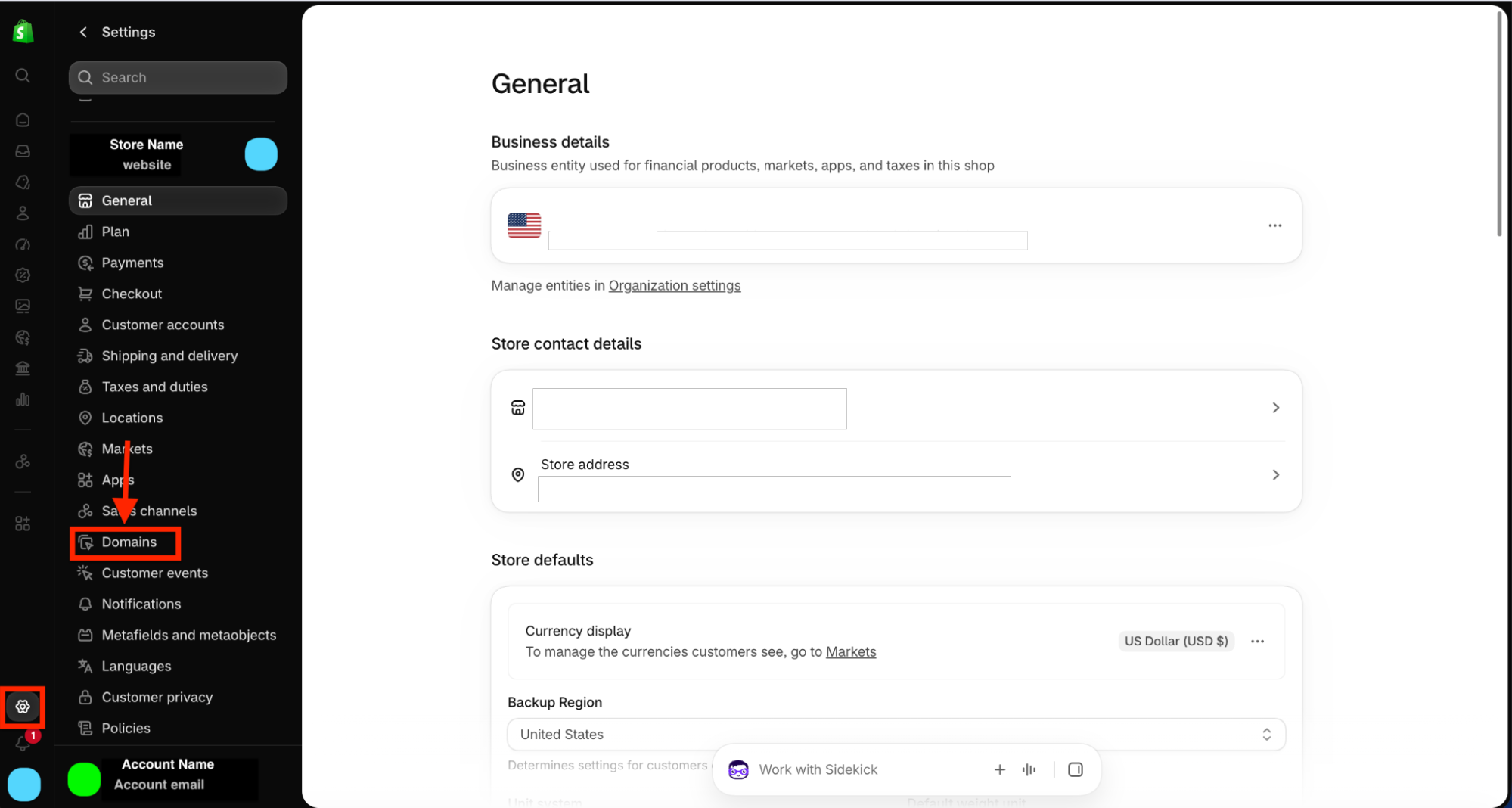The width and height of the screenshot is (1512, 808).
Task: Open Apps grid icon in left rail
Action: [x=23, y=524]
